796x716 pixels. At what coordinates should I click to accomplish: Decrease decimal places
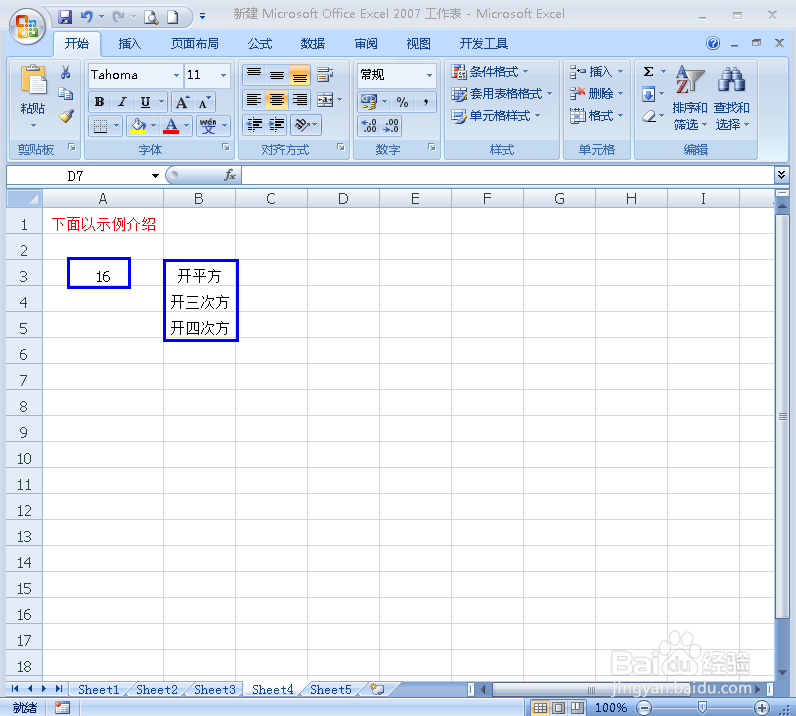(x=391, y=125)
